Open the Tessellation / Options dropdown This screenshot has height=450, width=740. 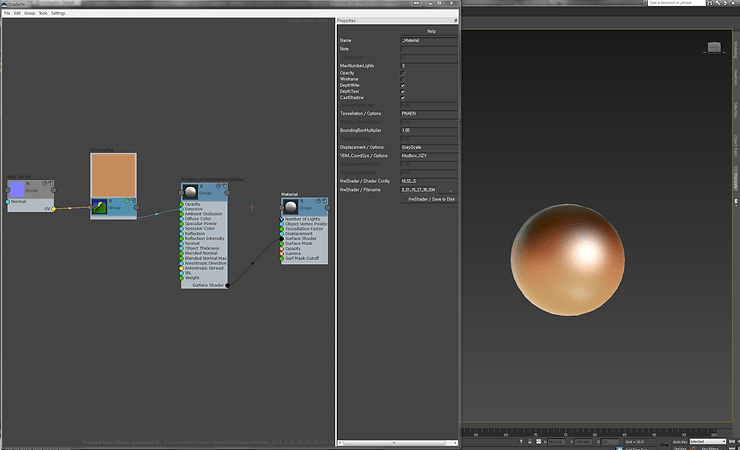[428, 115]
